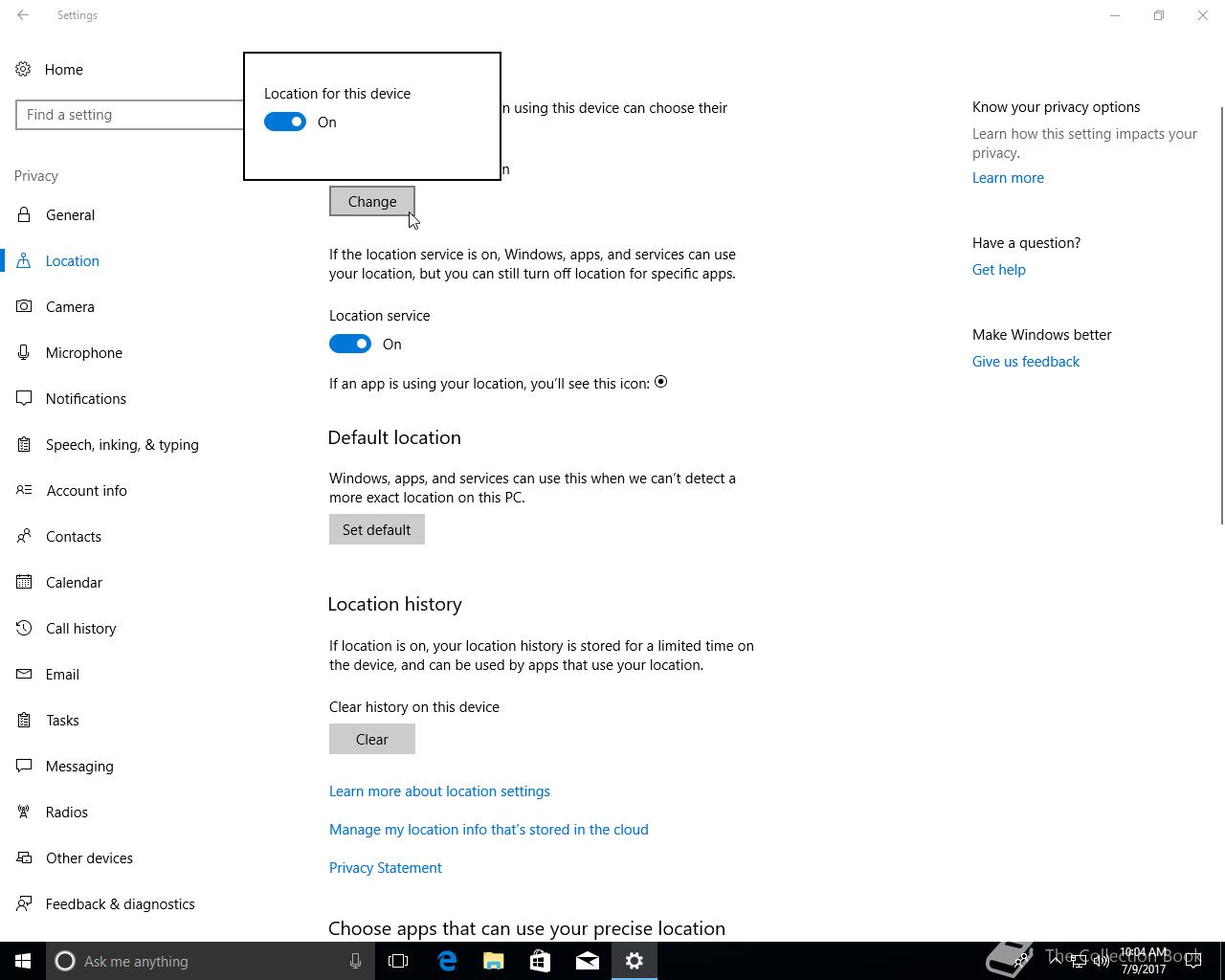Click the Call history clock icon
The width and height of the screenshot is (1225, 980).
click(x=24, y=628)
